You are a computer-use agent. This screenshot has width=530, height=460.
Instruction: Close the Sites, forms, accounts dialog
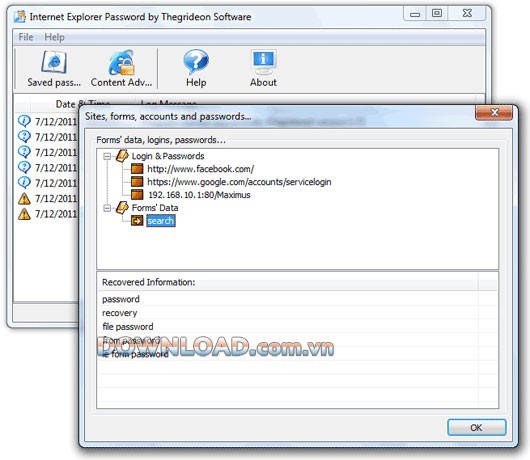click(x=494, y=113)
